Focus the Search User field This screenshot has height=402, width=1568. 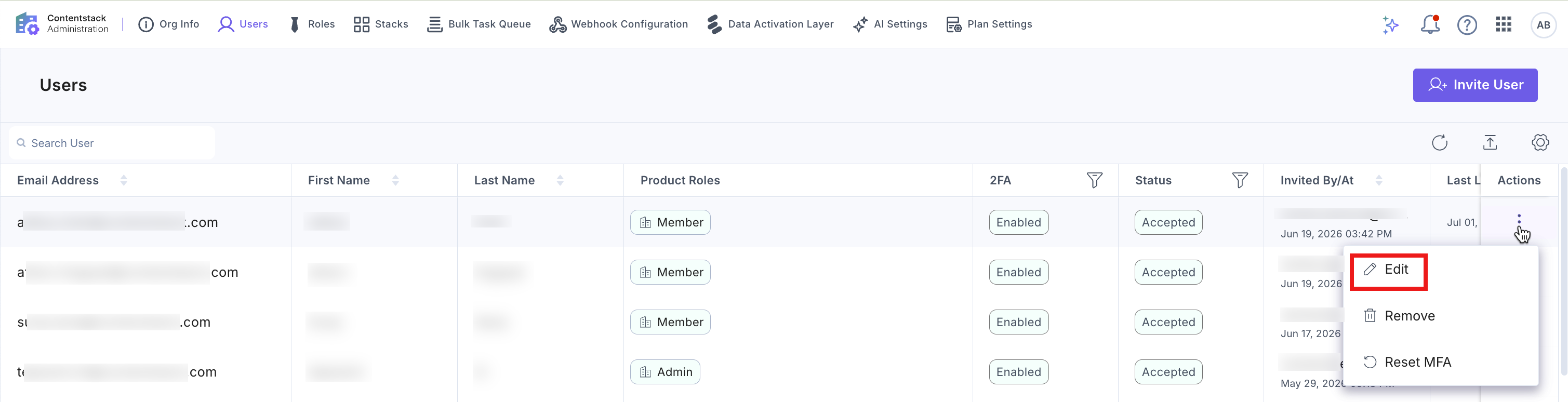pos(112,143)
